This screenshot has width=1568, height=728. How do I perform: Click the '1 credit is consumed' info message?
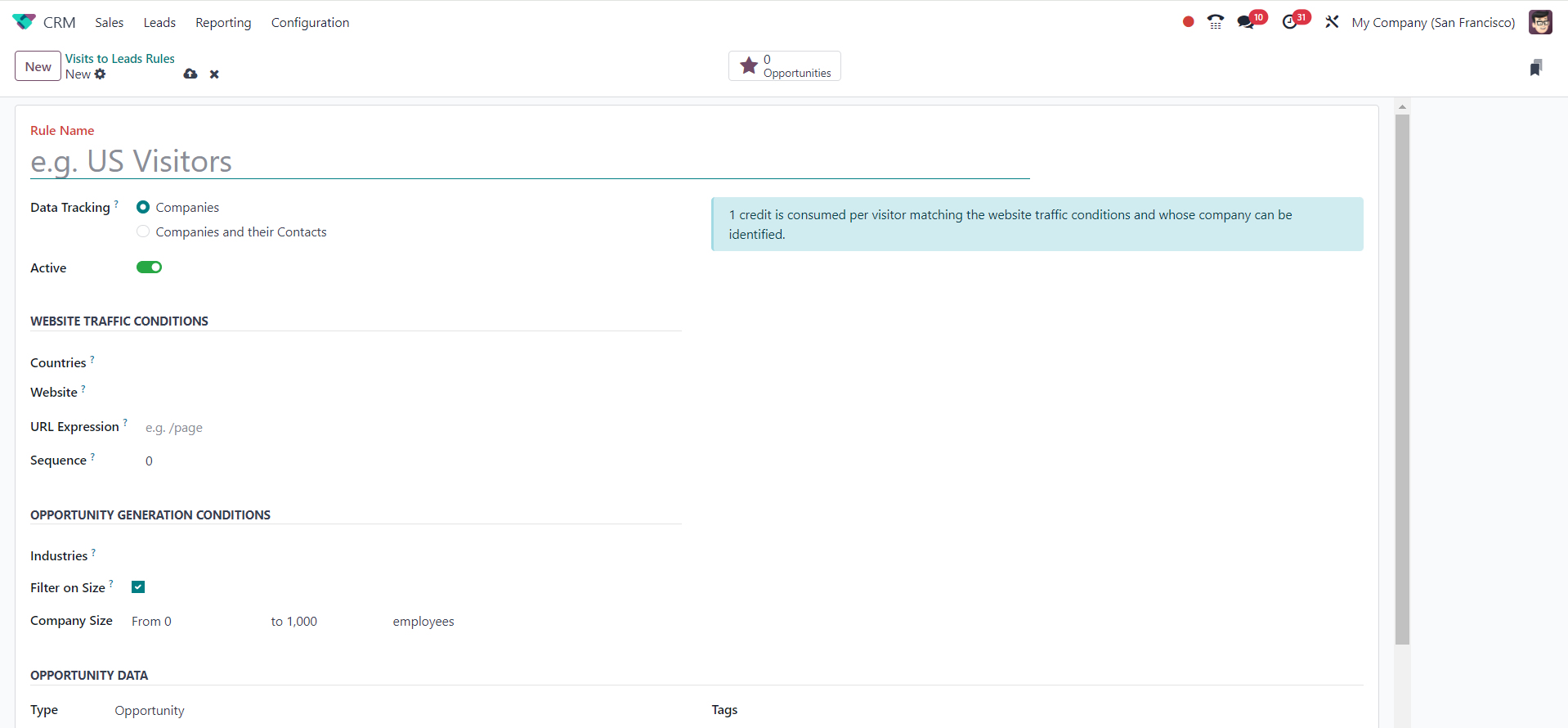1037,224
